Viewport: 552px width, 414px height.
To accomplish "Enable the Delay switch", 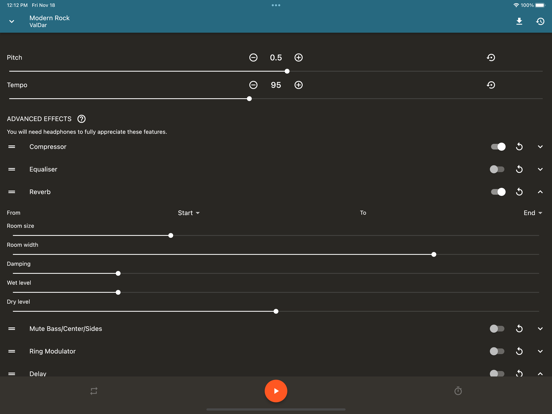I will click(497, 373).
